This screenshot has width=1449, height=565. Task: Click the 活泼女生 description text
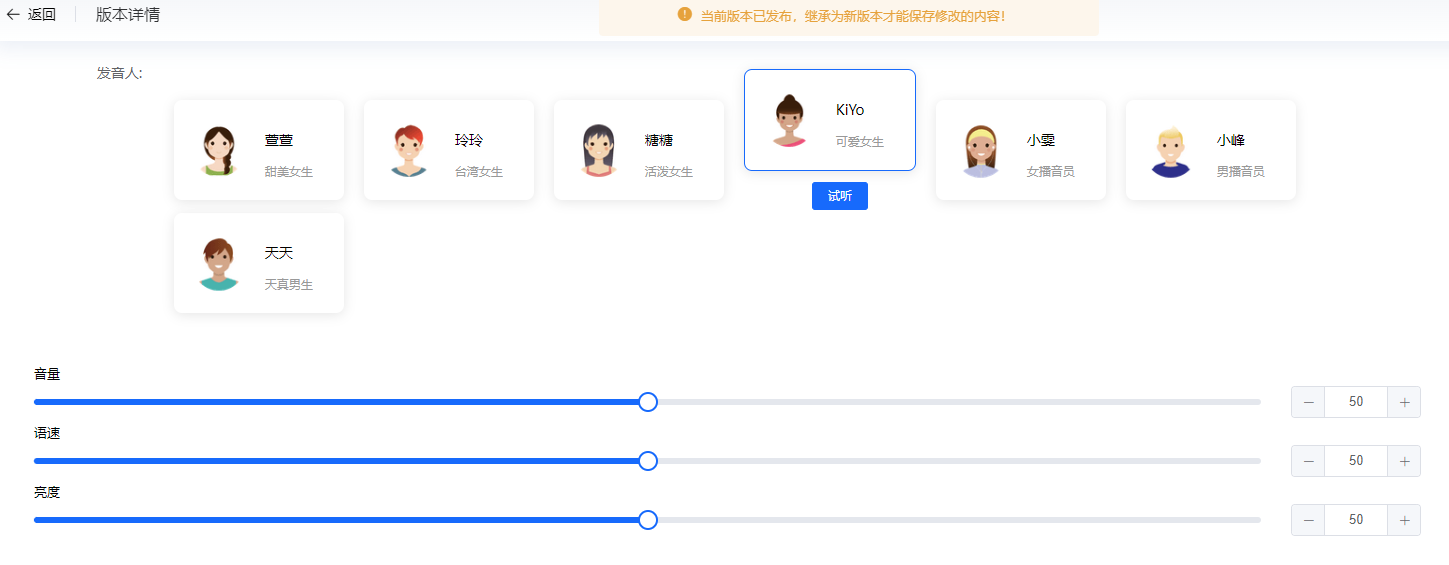pyautogui.click(x=669, y=172)
